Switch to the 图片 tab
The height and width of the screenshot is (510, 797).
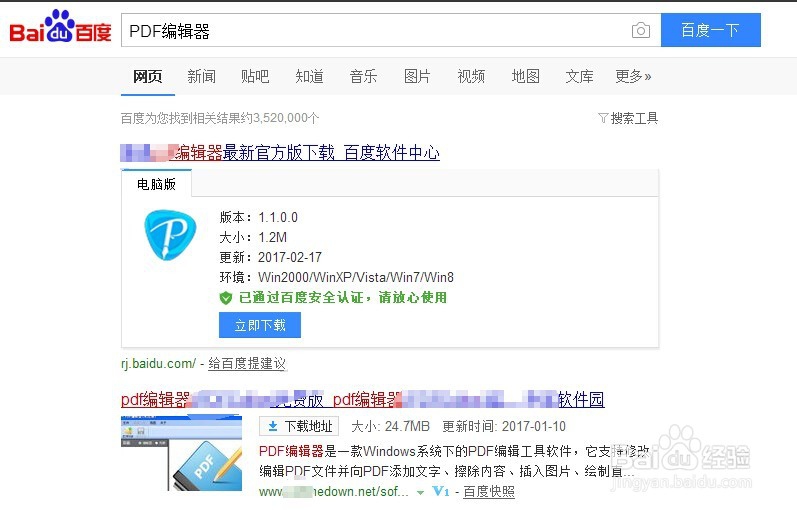(417, 77)
